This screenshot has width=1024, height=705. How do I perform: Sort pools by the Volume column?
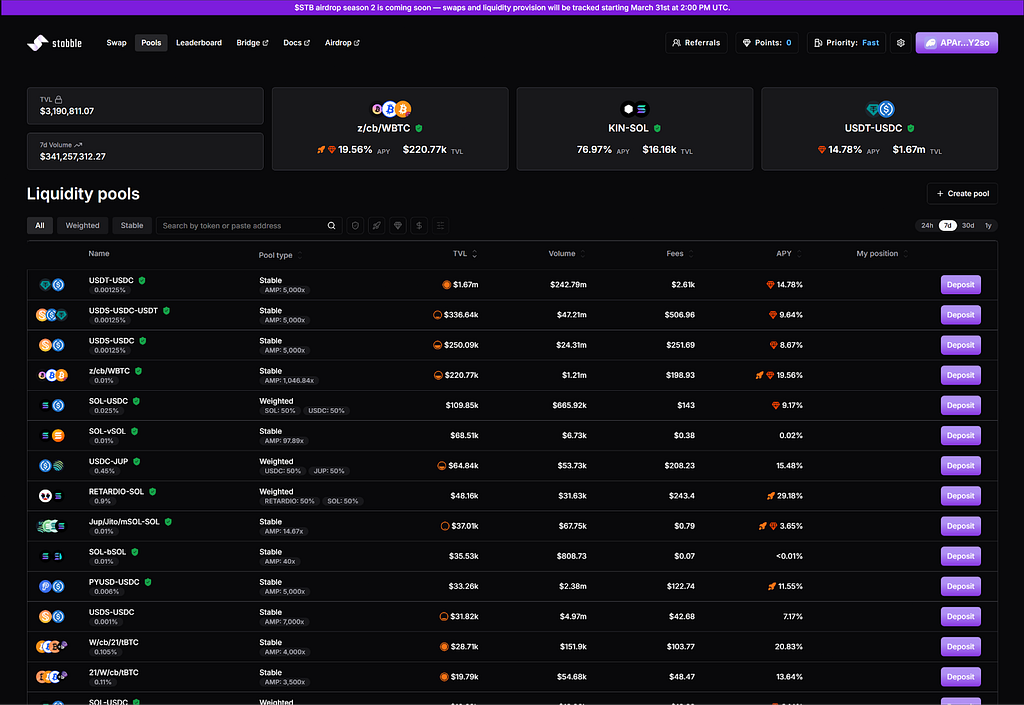point(567,254)
